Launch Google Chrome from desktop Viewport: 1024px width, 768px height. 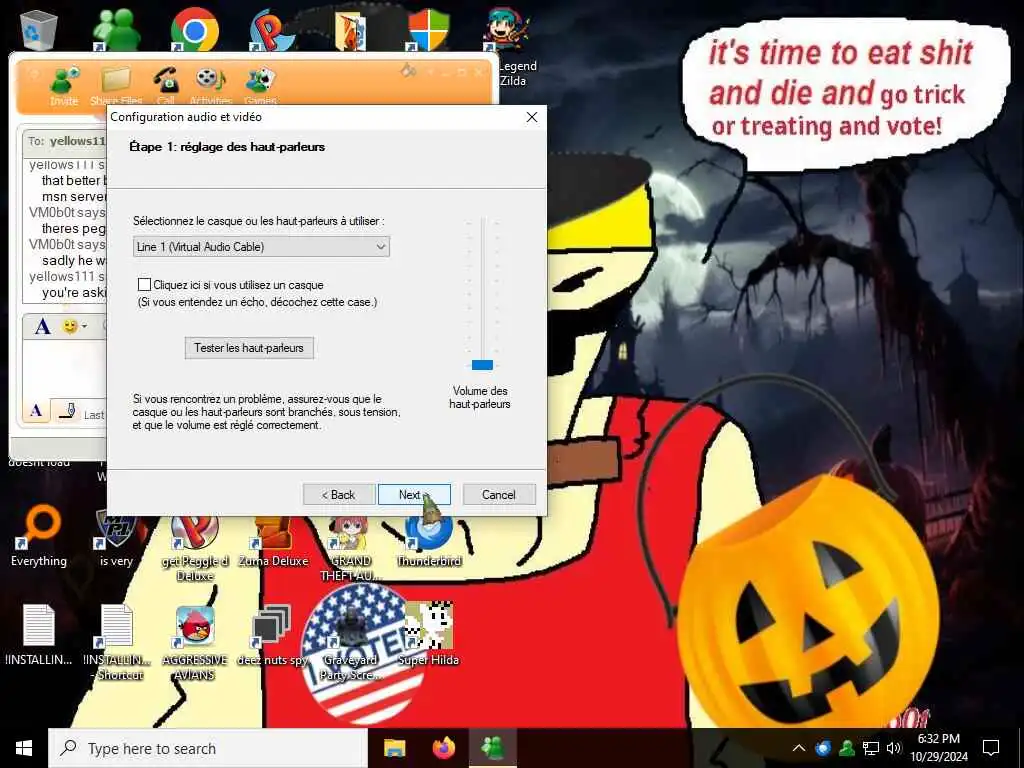point(195,29)
